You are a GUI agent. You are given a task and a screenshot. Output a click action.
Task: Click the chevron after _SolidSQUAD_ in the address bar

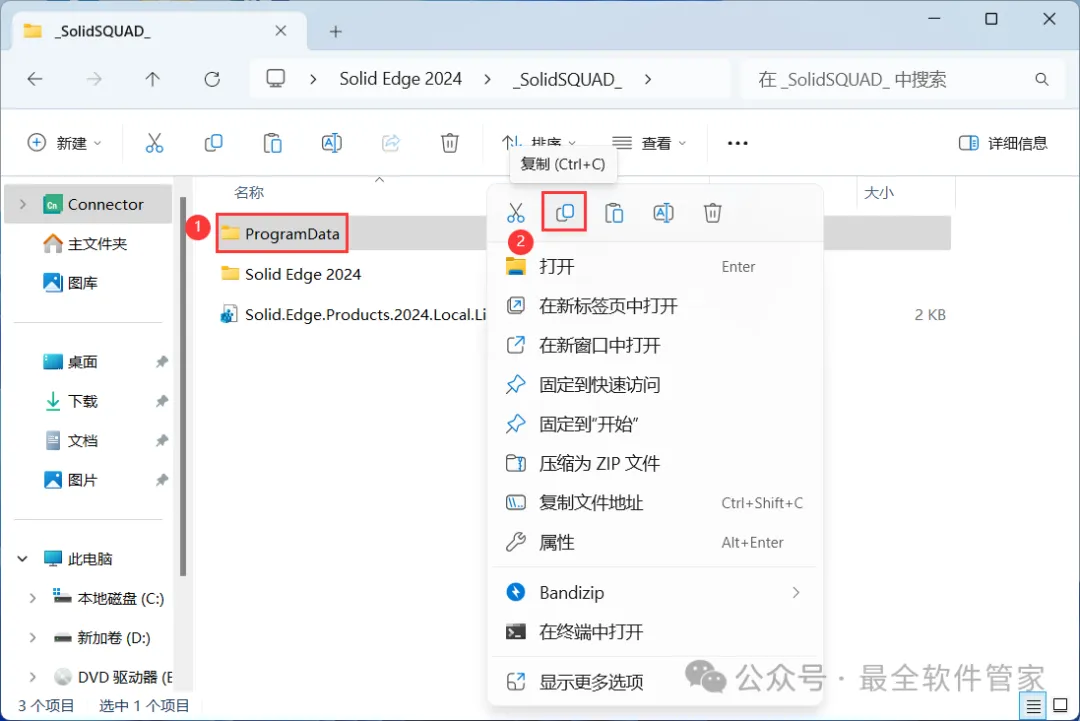point(647,79)
